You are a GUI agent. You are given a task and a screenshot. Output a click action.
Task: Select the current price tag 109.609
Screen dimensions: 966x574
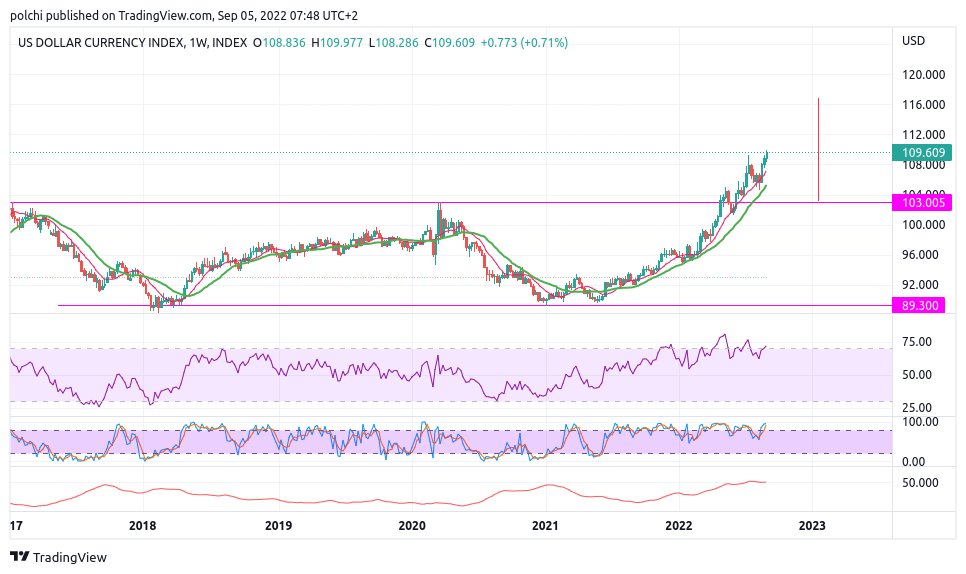pyautogui.click(x=922, y=152)
